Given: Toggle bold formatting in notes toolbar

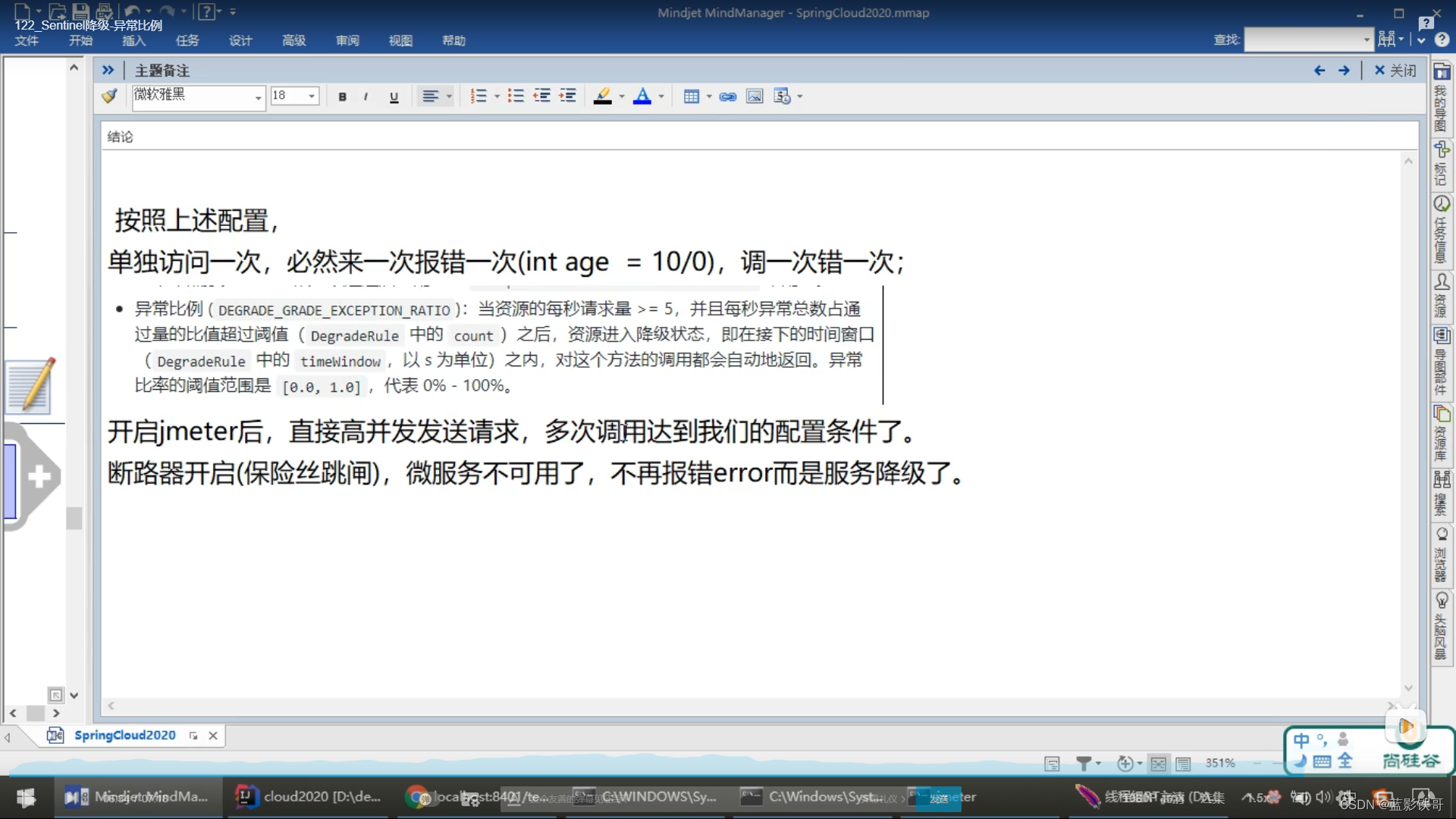Looking at the screenshot, I should [343, 96].
